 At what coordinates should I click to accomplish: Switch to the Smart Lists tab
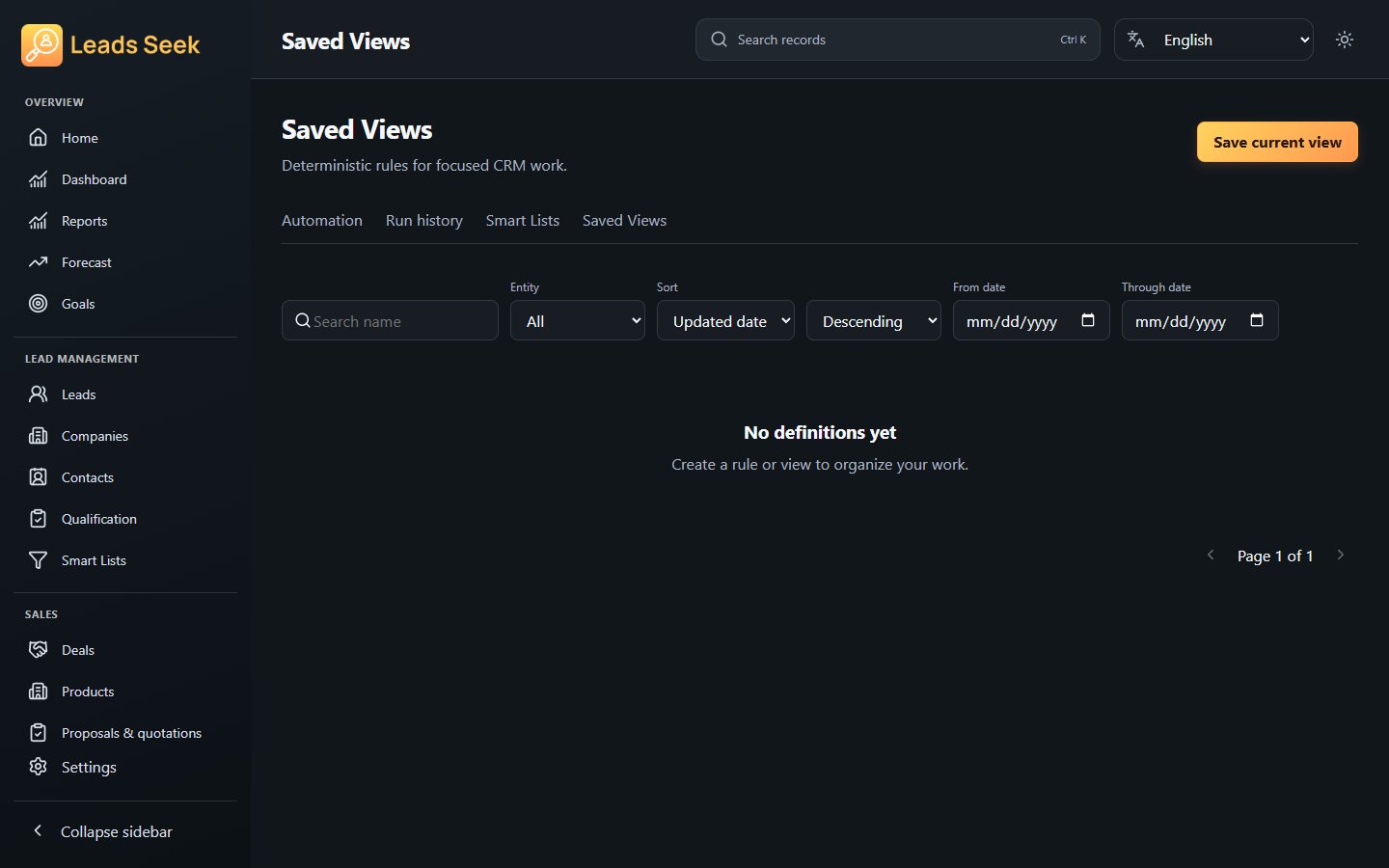tap(523, 220)
